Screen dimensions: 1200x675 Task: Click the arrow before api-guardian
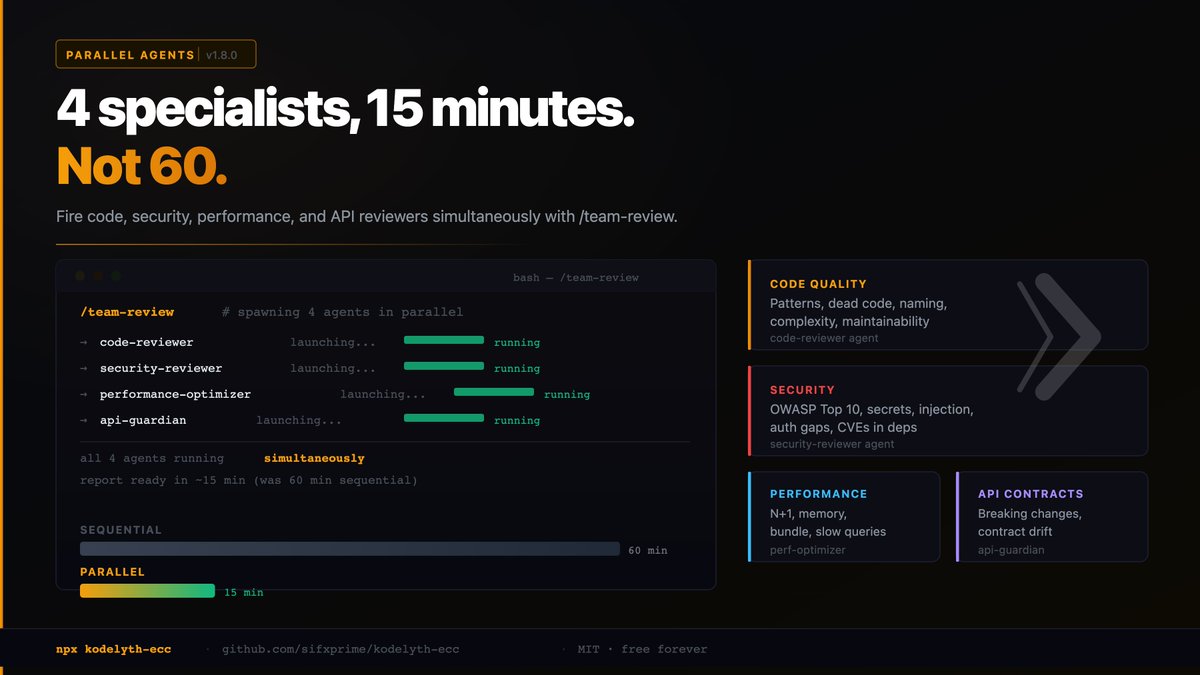[x=84, y=420]
